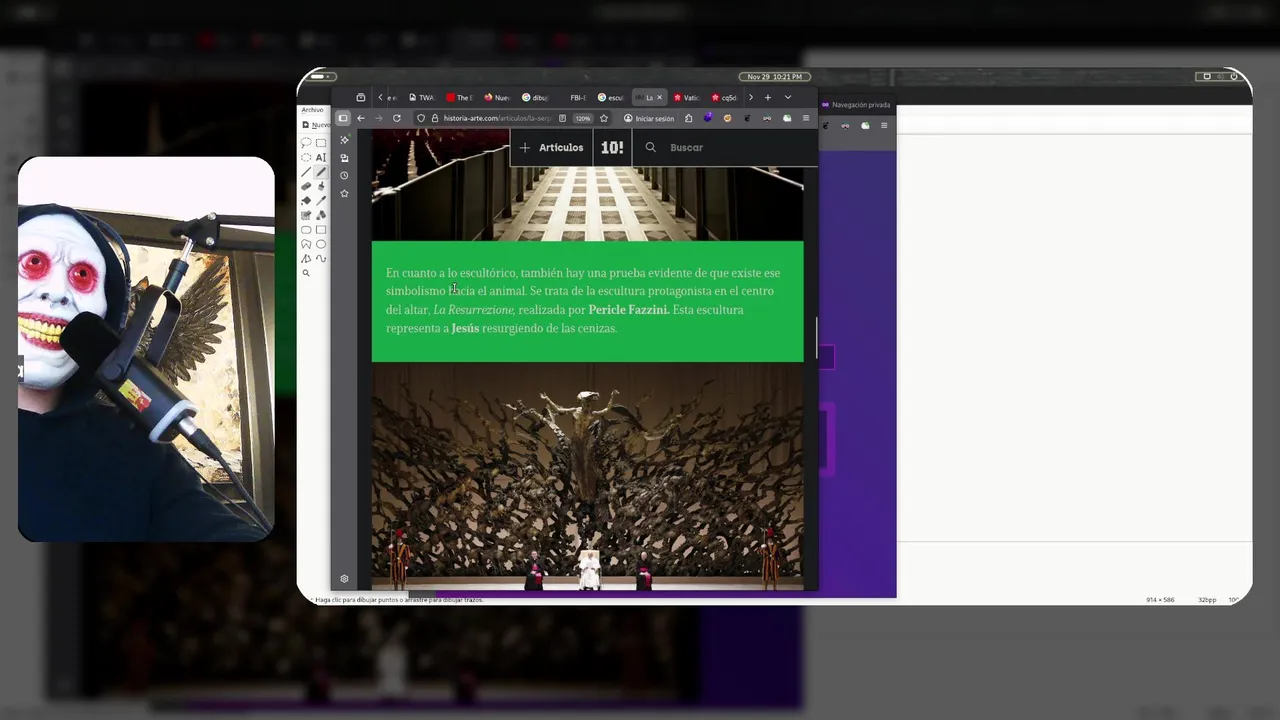Toggle the Firefox sidebar button
This screenshot has height=720, width=1280.
click(x=343, y=118)
